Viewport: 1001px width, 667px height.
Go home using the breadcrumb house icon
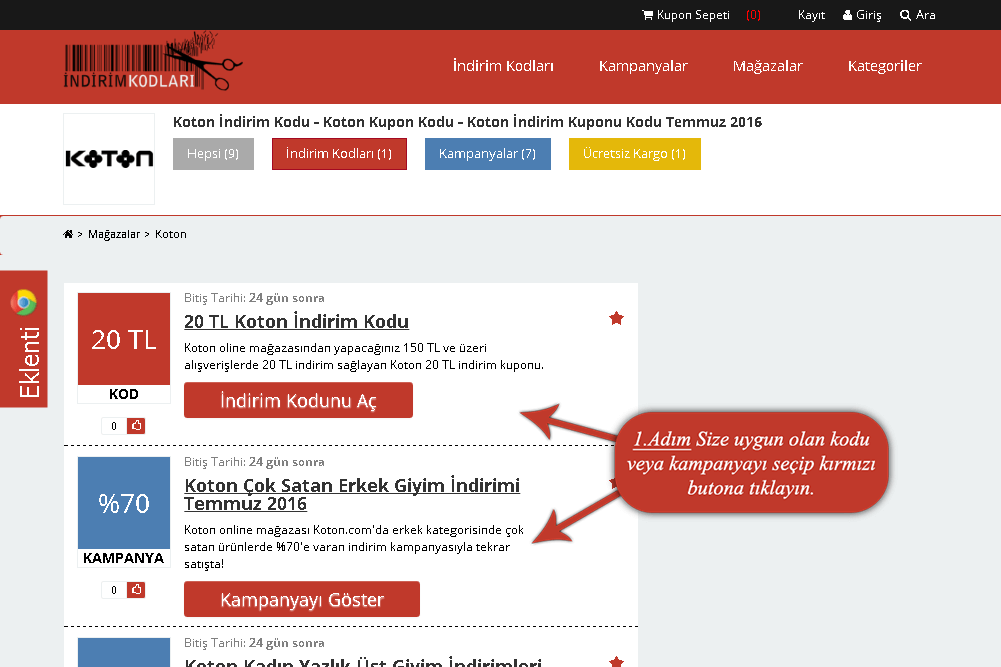tap(68, 234)
